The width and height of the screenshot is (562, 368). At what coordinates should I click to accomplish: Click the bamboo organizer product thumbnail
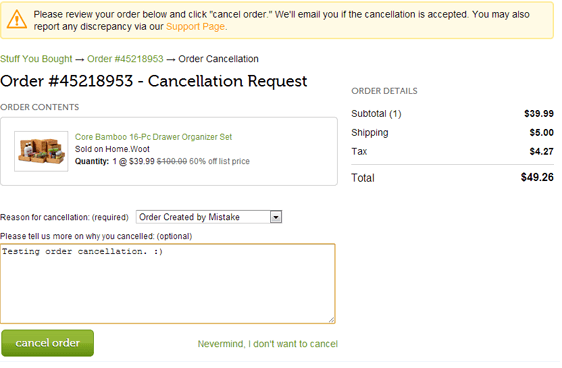[x=41, y=151]
